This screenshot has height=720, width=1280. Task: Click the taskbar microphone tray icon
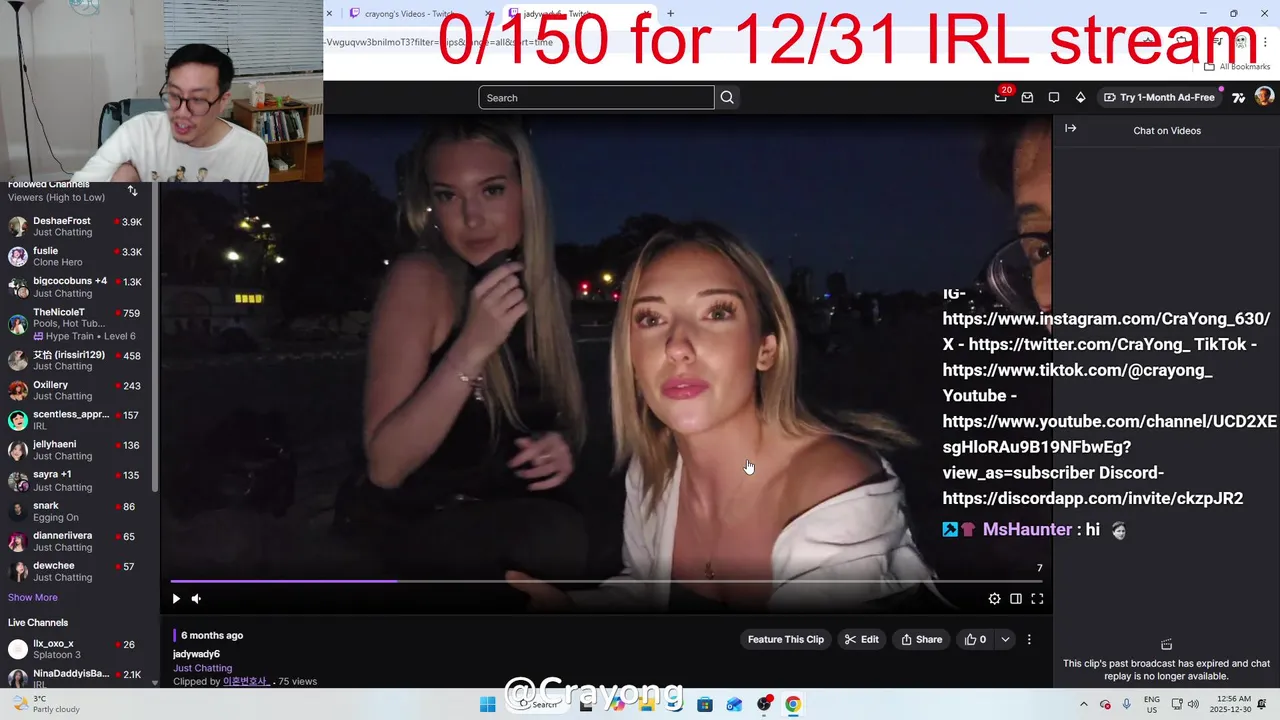(x=1126, y=704)
